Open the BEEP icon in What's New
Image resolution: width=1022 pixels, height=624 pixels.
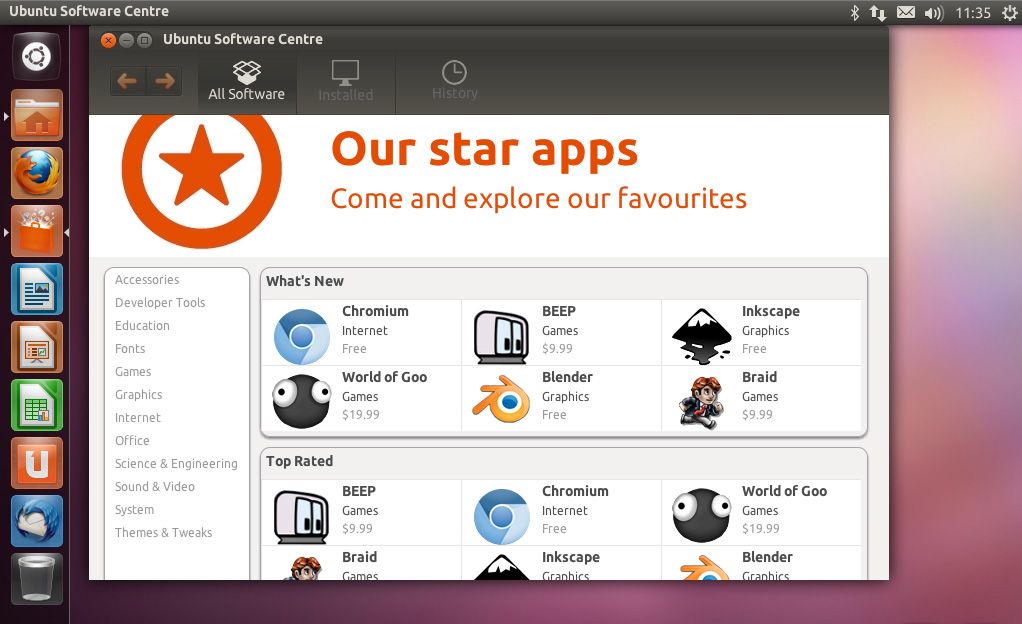point(501,336)
